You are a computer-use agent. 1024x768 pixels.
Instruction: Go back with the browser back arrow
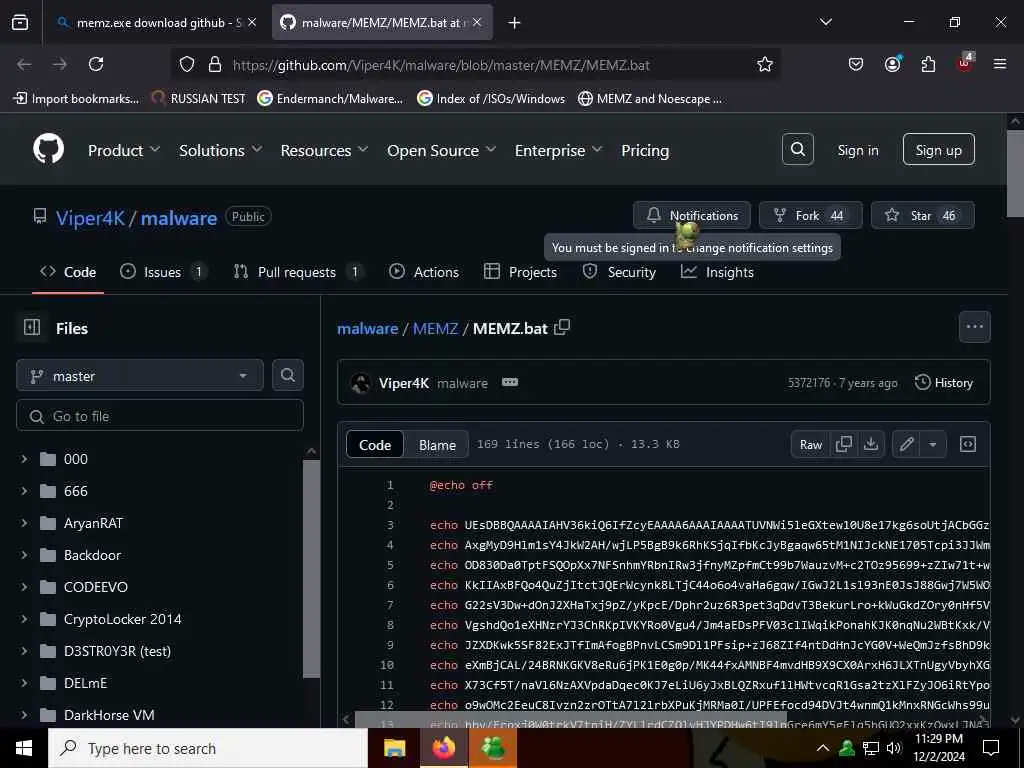(24, 64)
